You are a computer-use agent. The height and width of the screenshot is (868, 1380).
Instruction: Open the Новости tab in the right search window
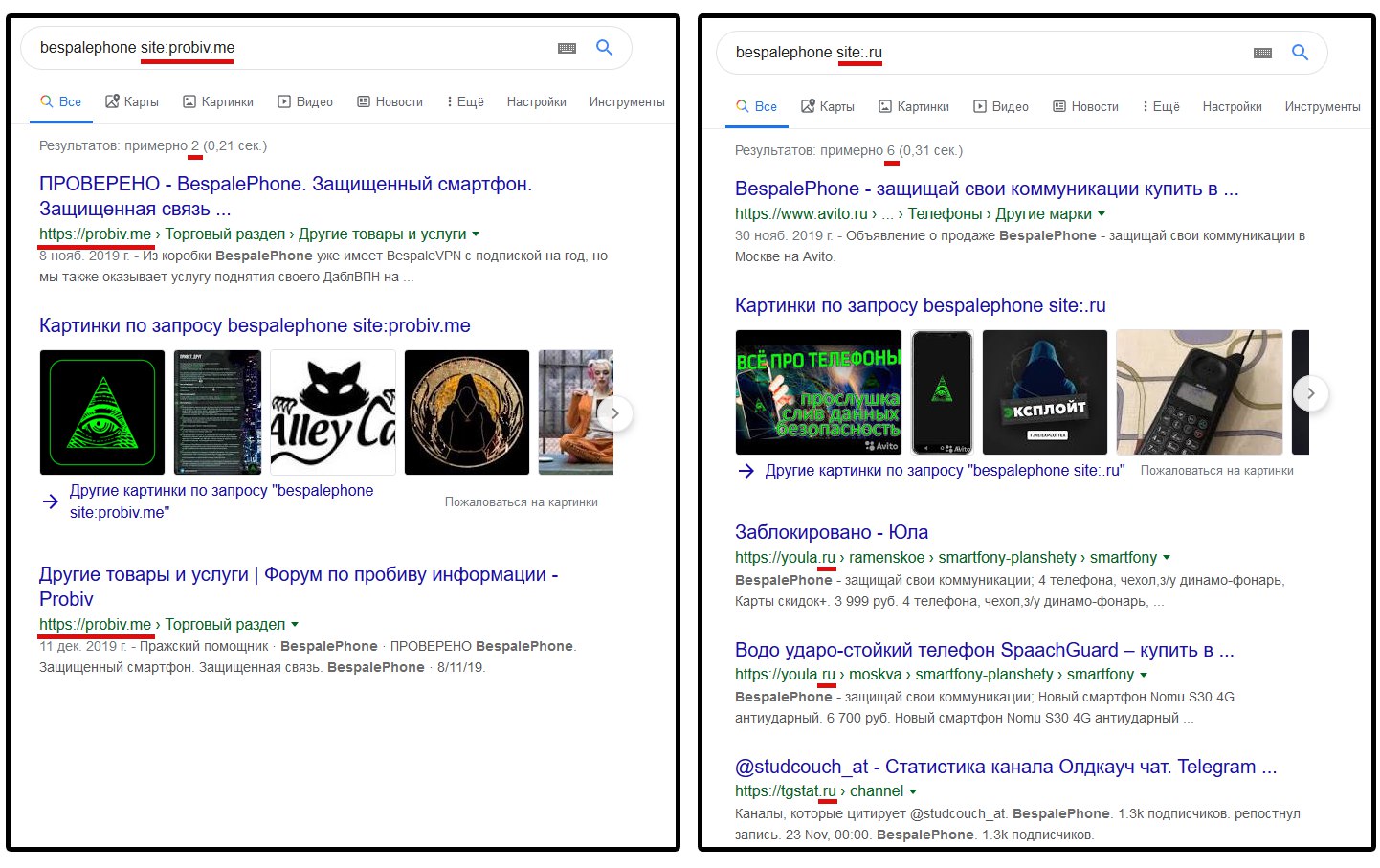click(1085, 106)
